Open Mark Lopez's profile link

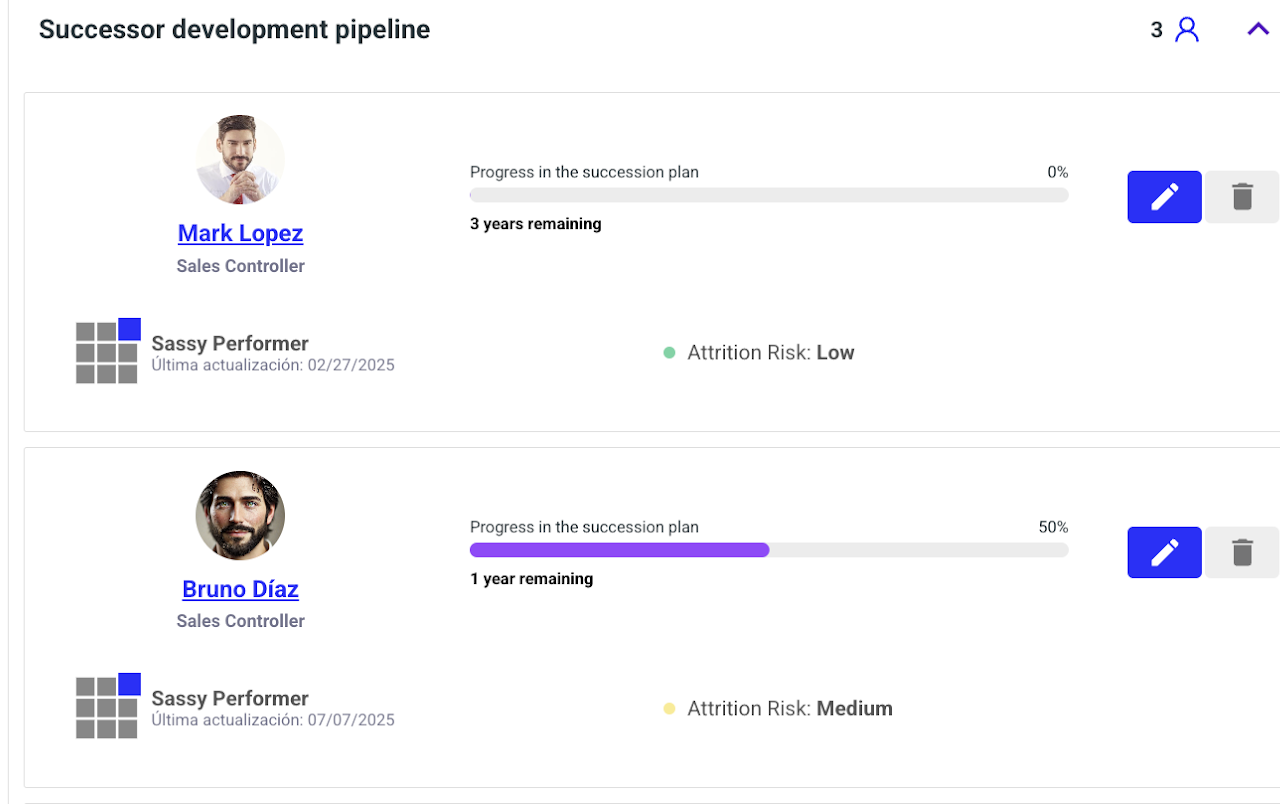pos(240,233)
